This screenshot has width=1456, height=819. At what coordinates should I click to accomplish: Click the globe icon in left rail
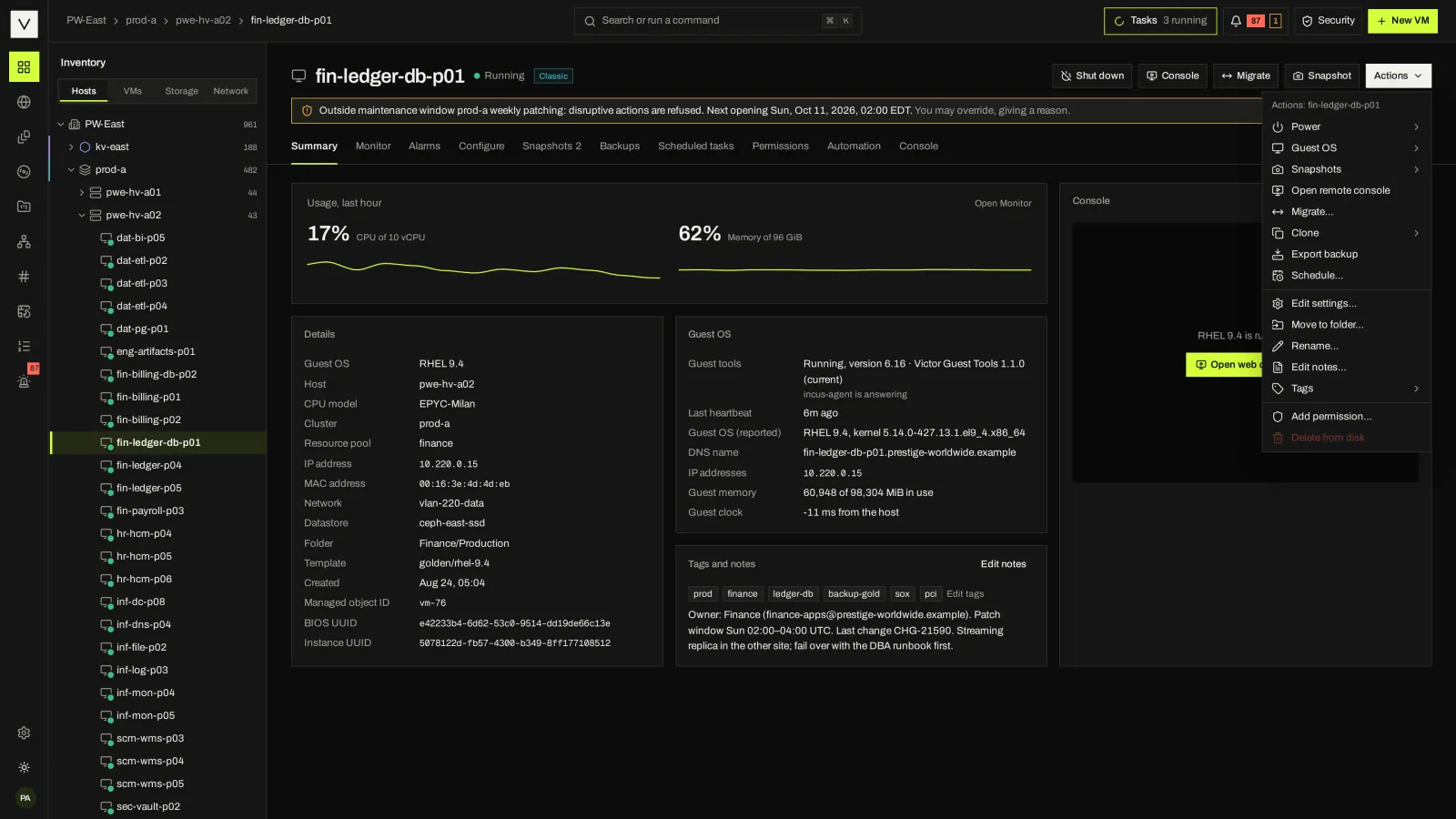24,102
